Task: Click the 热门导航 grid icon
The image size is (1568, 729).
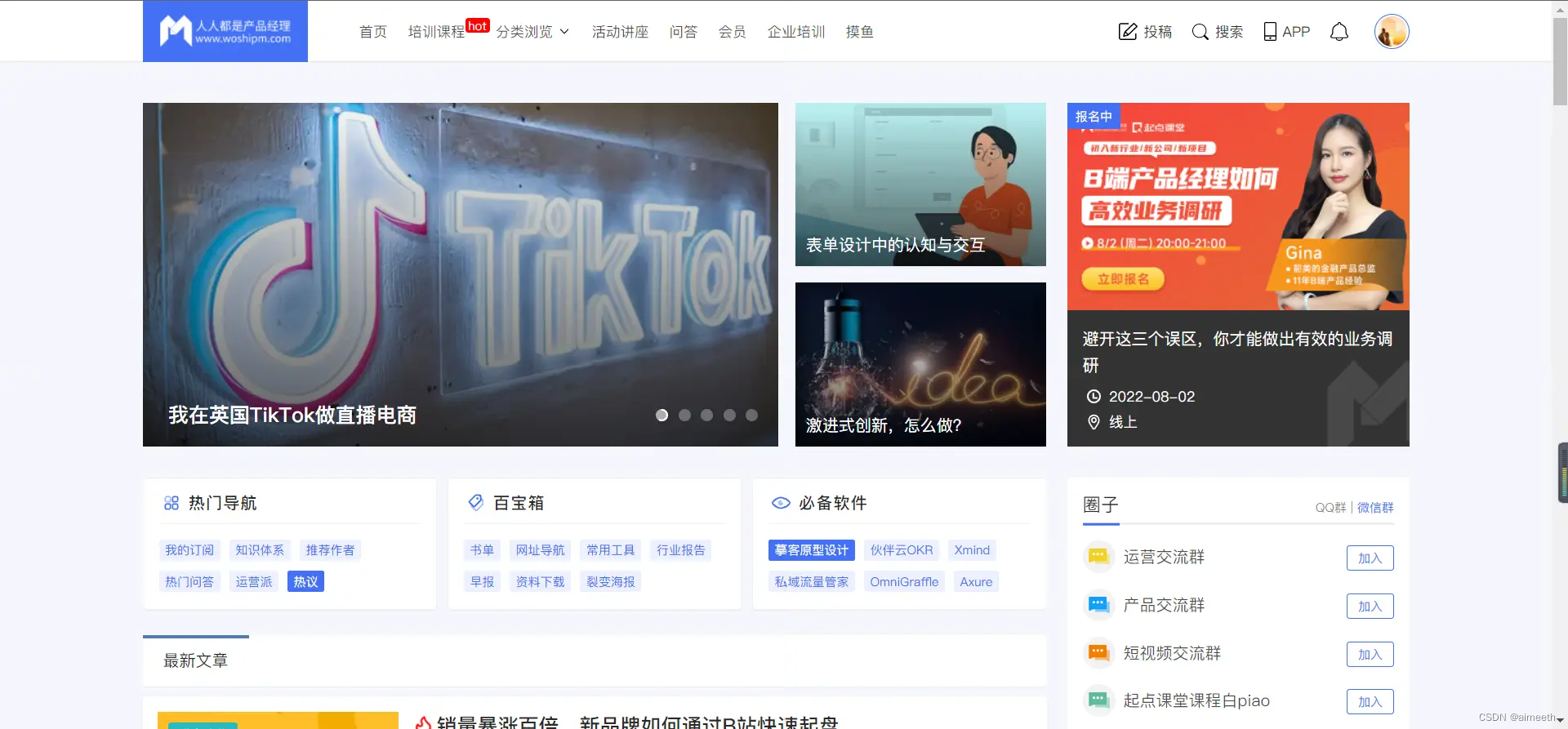Action: pyautogui.click(x=171, y=503)
